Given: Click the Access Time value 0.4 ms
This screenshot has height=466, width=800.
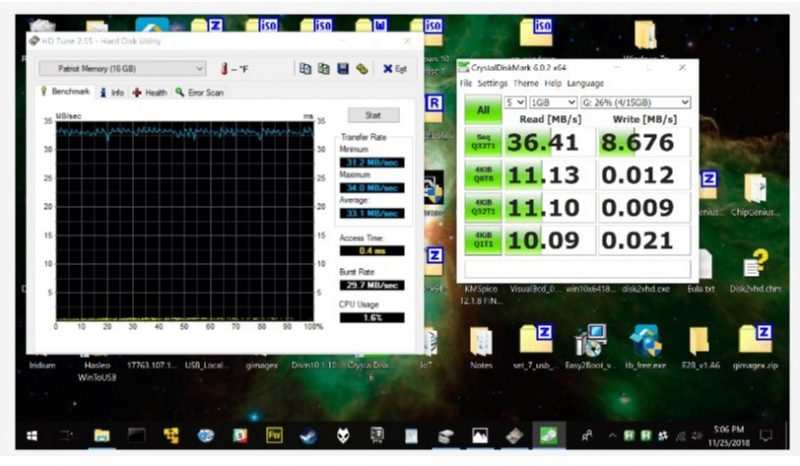Looking at the screenshot, I should 372,251.
